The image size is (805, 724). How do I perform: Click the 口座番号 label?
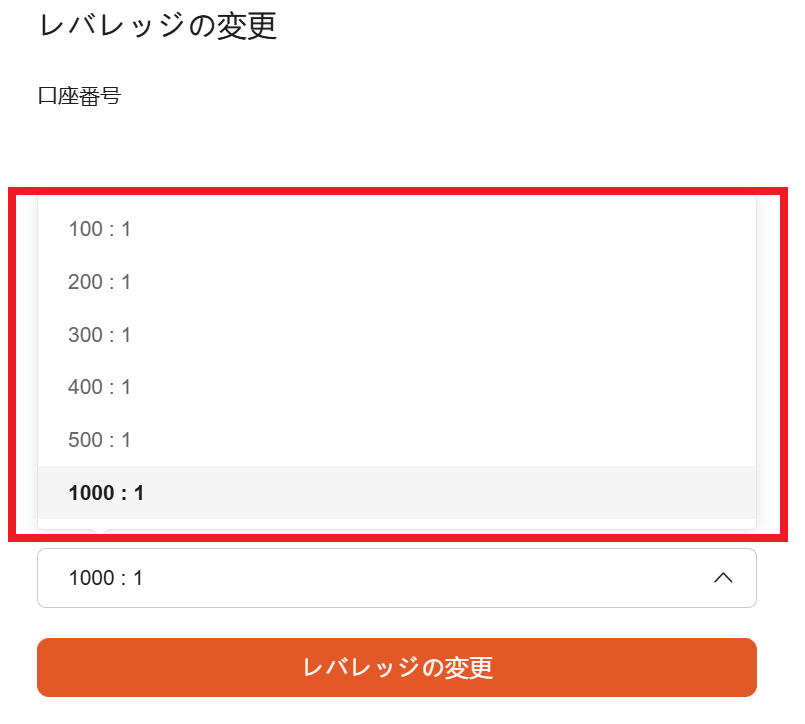(79, 96)
